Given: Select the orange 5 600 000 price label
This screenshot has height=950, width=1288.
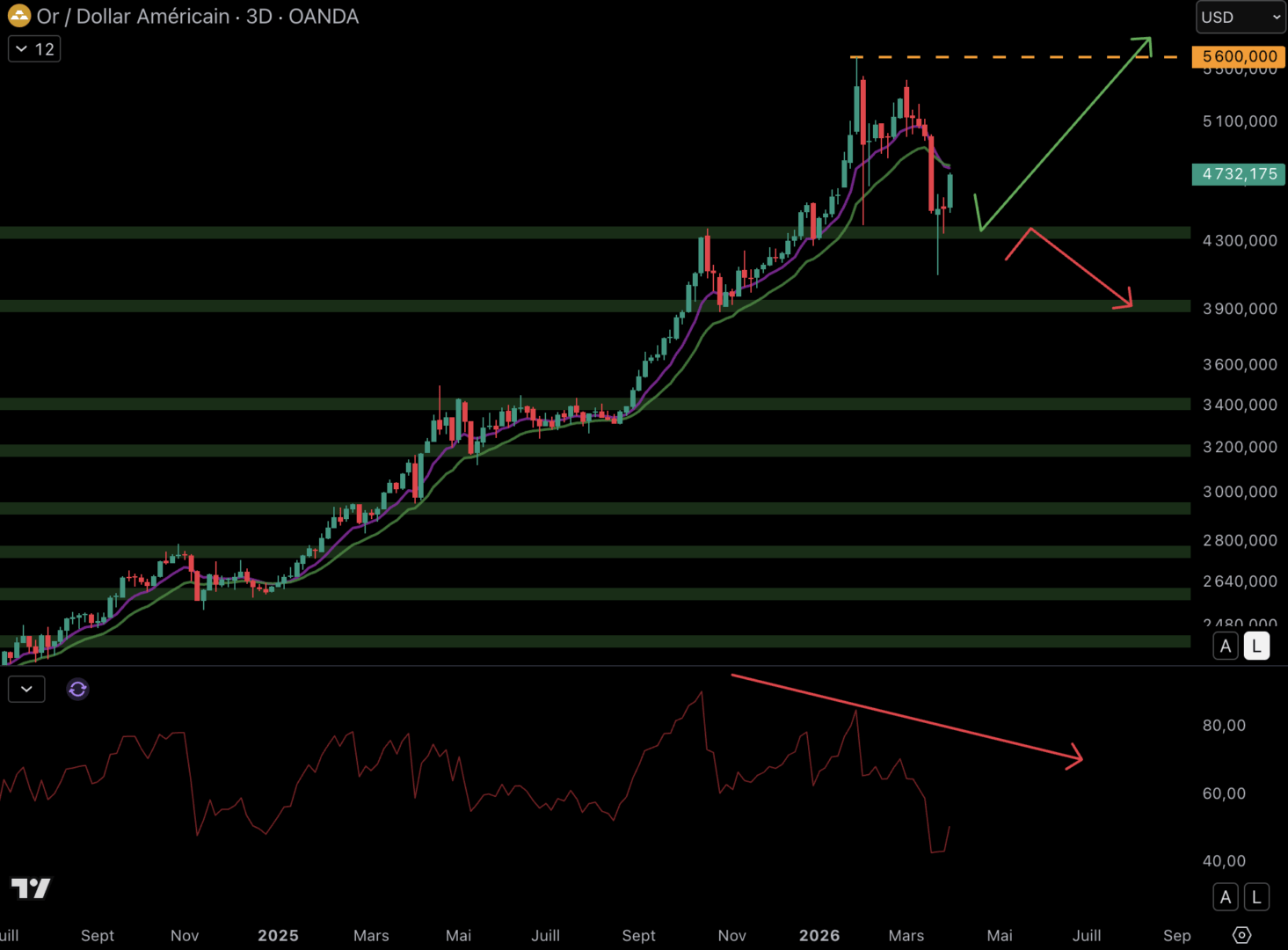Looking at the screenshot, I should 1238,55.
